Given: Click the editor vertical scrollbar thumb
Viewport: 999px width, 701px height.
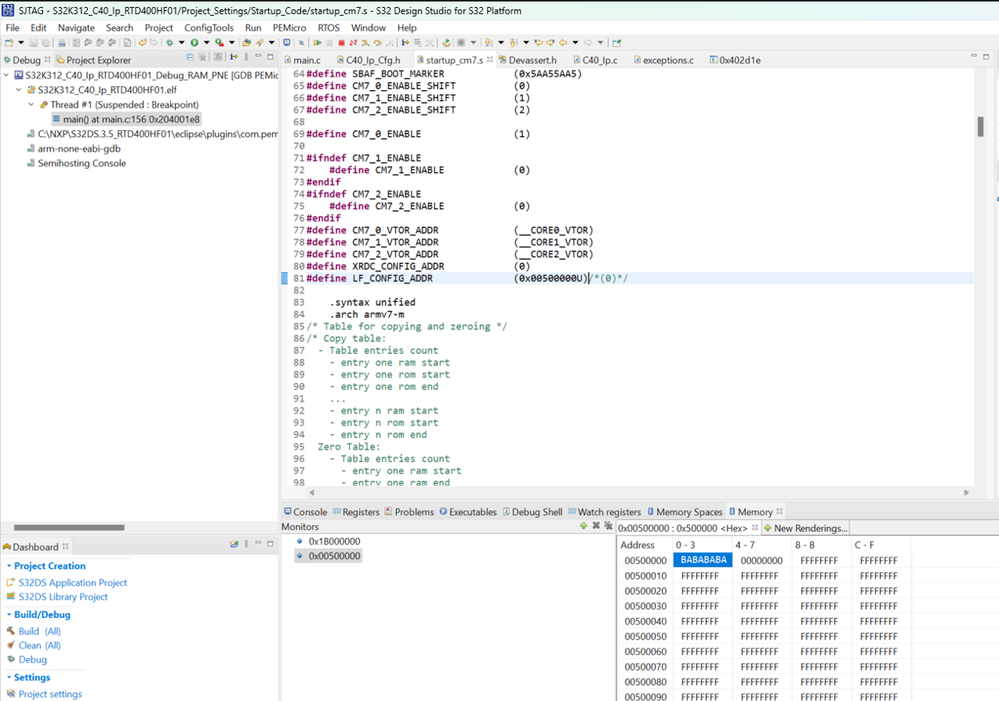Looking at the screenshot, I should click(981, 127).
